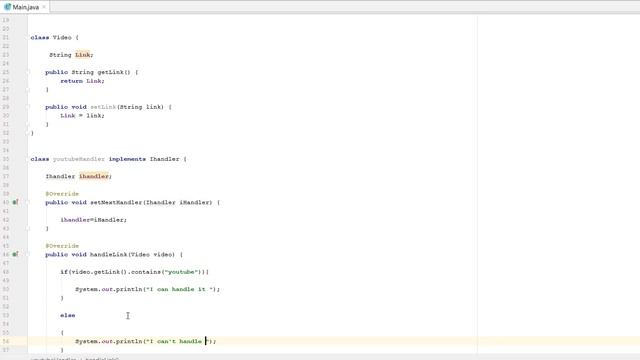Screen dimensions: 640x360
Task: Close the Main.java tab
Action: point(44,7)
